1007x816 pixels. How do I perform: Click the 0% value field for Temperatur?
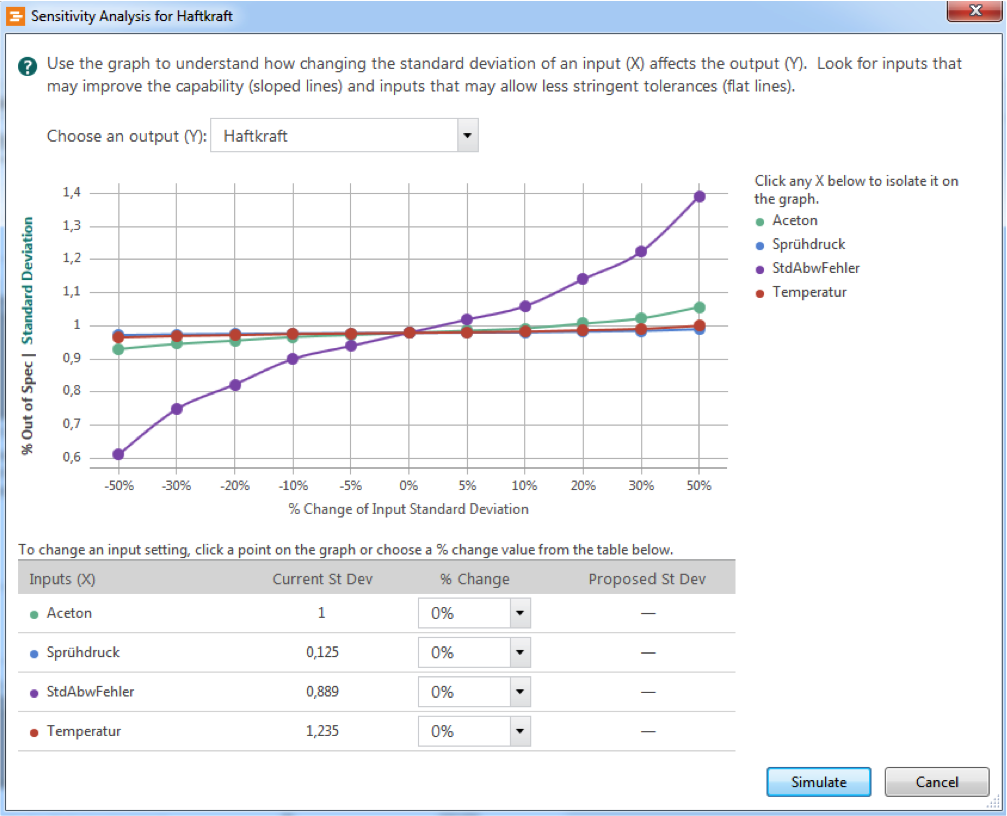click(x=464, y=731)
